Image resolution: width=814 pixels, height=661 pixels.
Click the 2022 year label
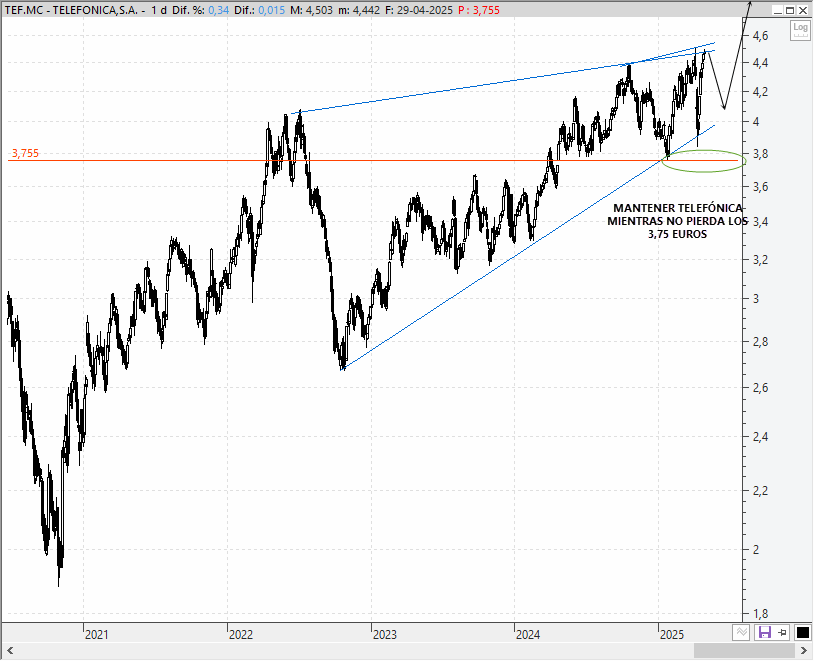[241, 635]
